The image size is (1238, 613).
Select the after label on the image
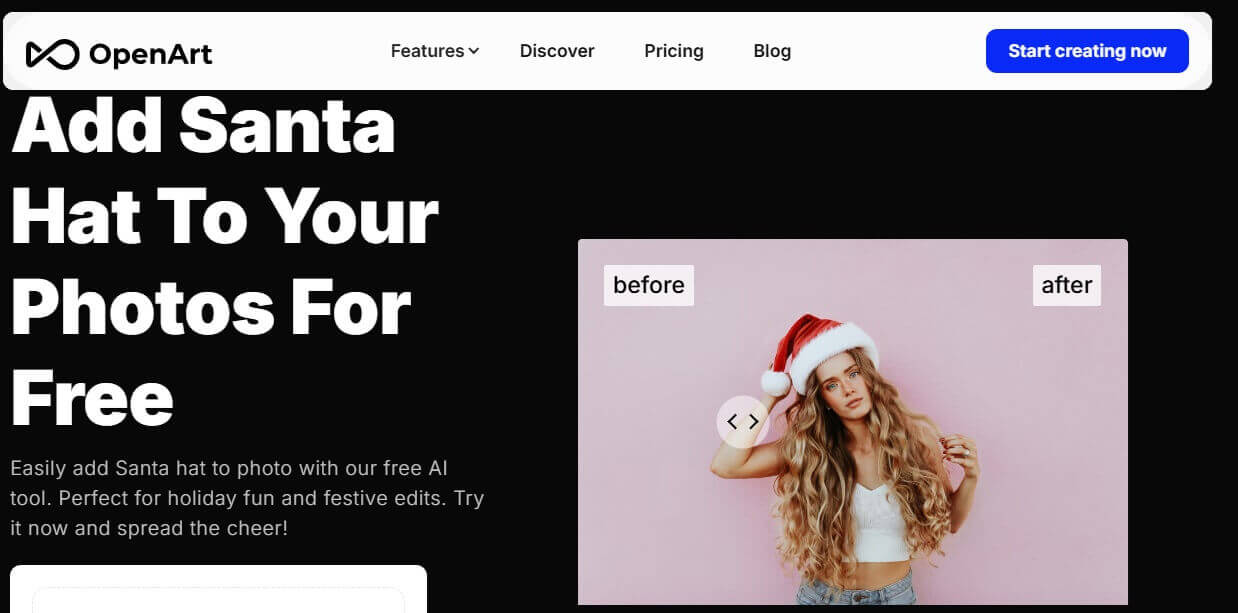(x=1067, y=285)
